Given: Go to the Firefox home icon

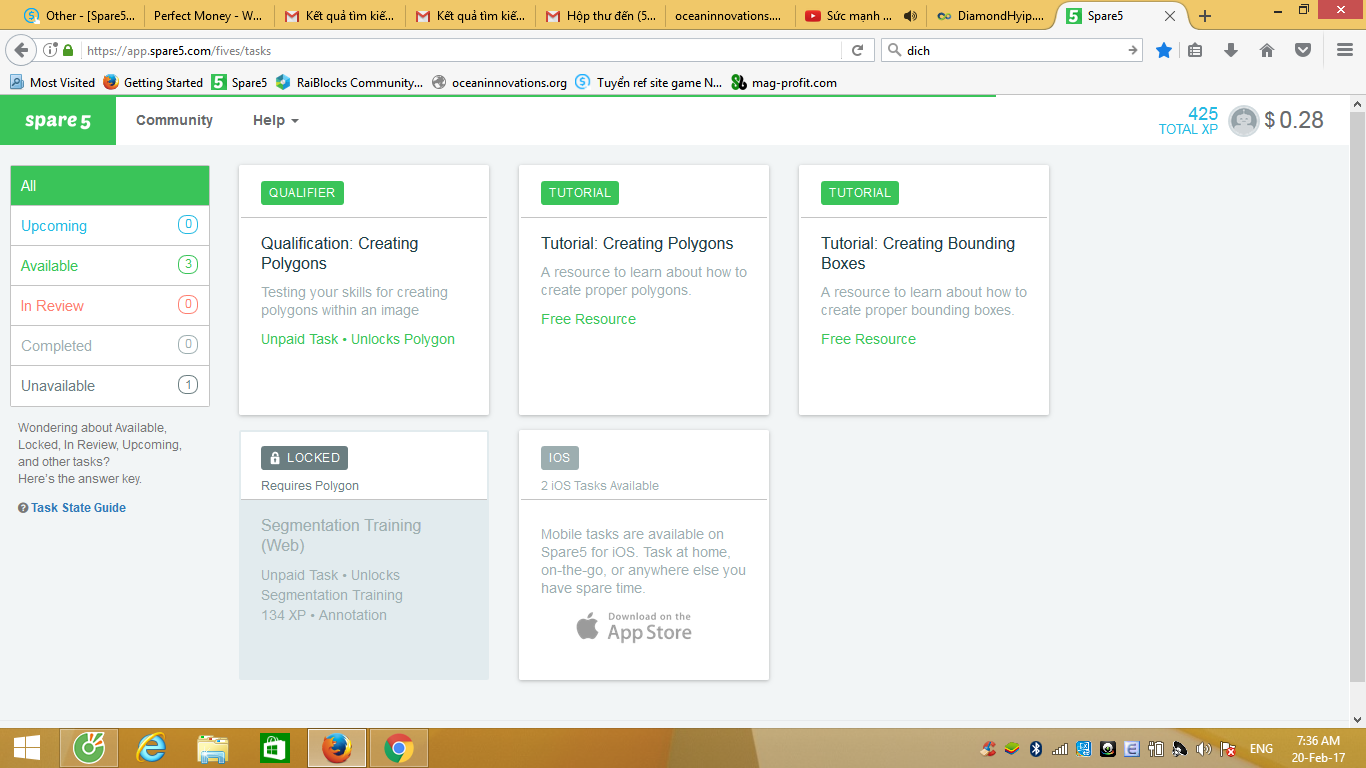Looking at the screenshot, I should [x=1267, y=50].
